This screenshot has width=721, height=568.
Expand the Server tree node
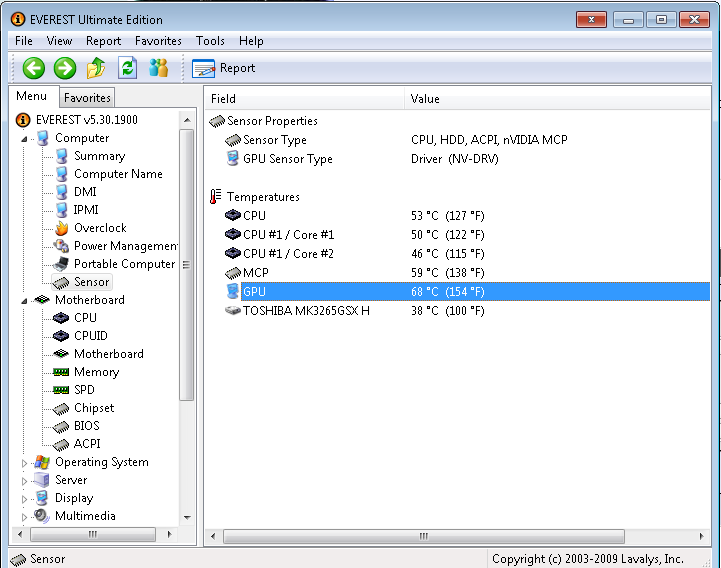(x=24, y=481)
